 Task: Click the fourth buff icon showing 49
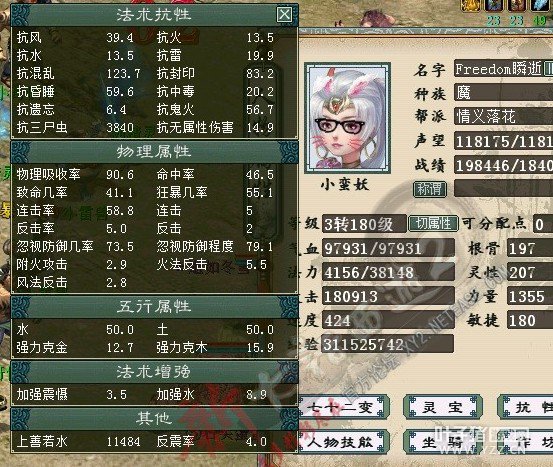coord(540,5)
